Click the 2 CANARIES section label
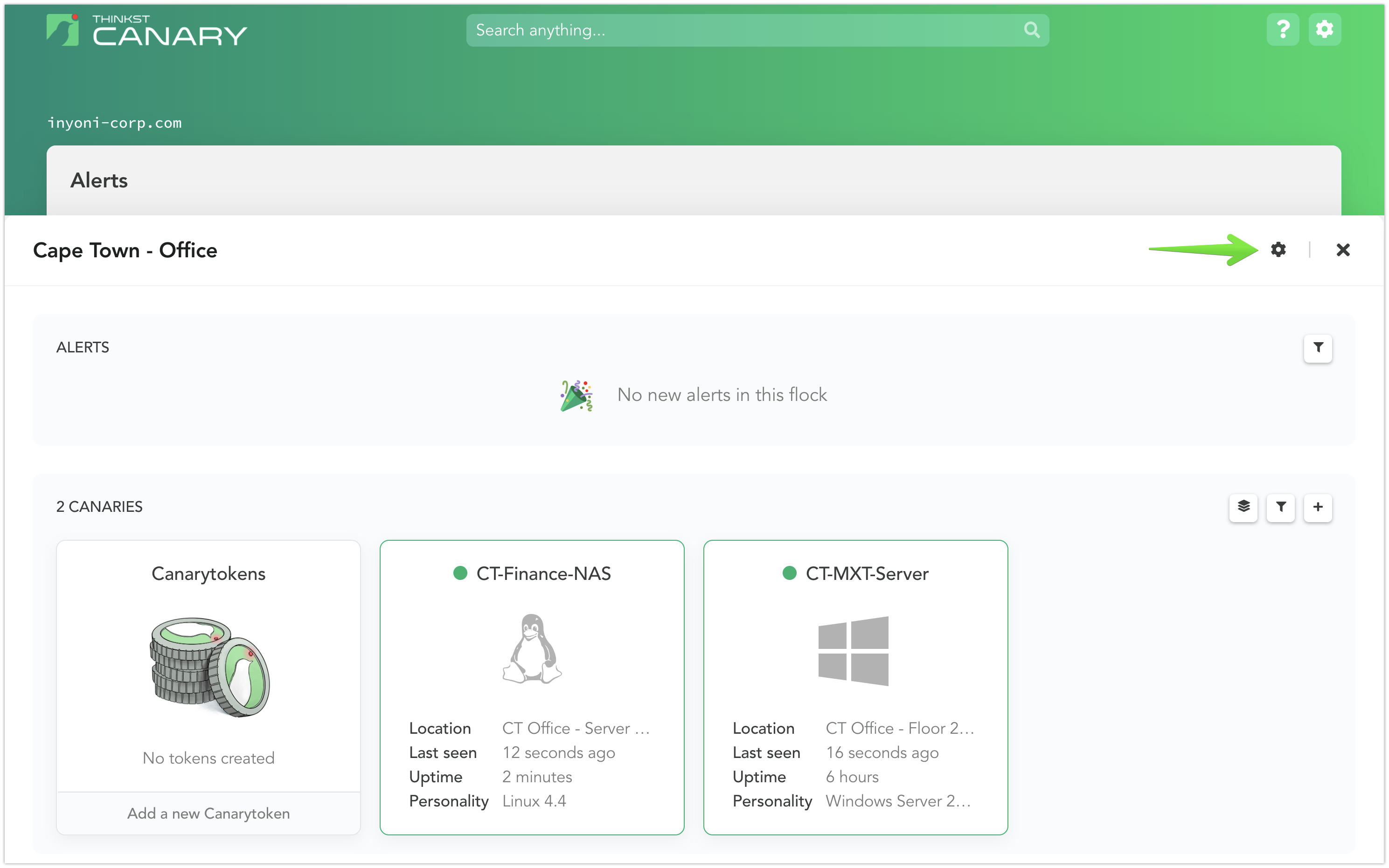The width and height of the screenshot is (1389, 868). coord(99,507)
